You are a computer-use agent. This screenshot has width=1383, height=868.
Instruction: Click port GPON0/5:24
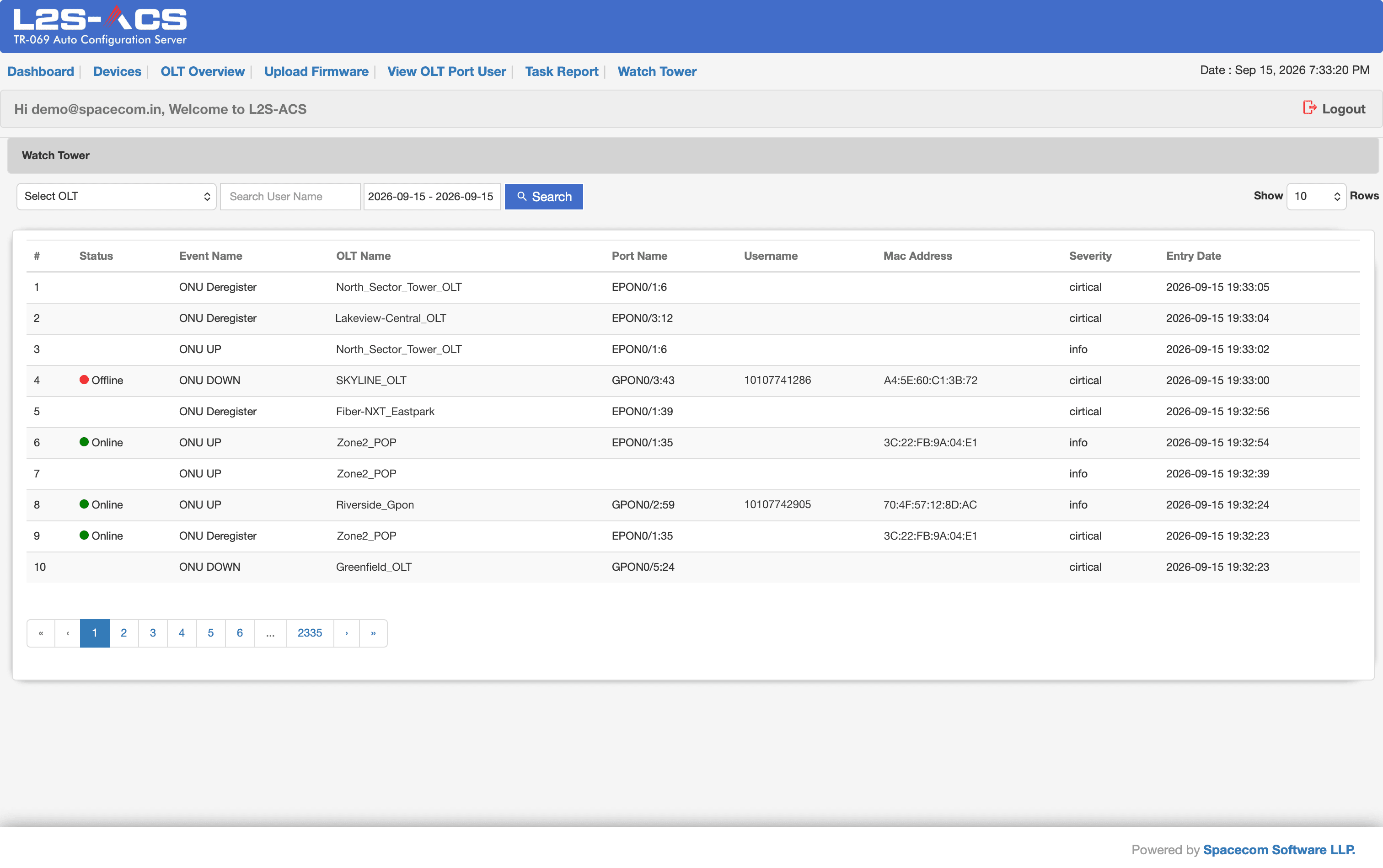[643, 567]
